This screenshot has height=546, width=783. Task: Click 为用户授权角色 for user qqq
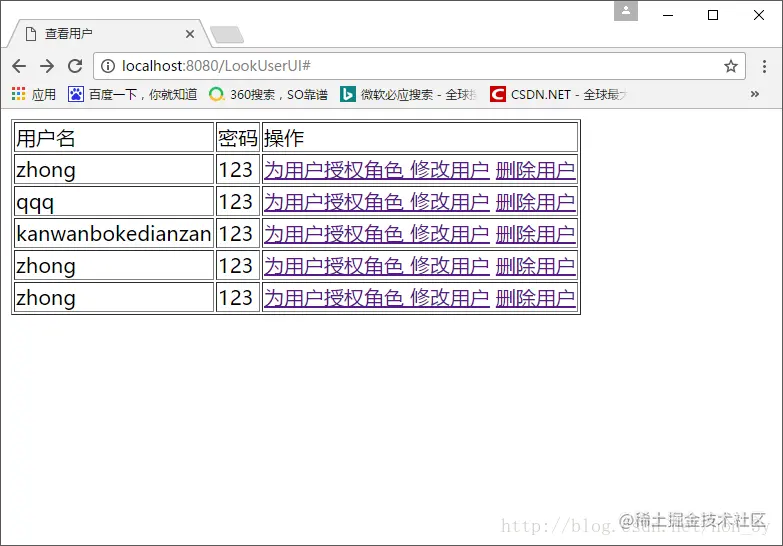pyautogui.click(x=334, y=202)
